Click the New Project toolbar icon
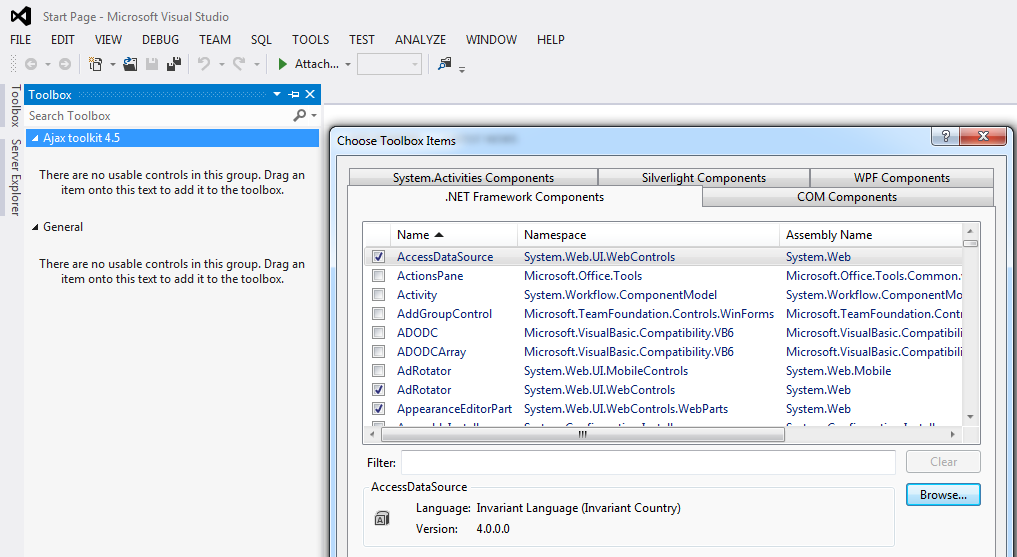The height and width of the screenshot is (557, 1017). pos(95,64)
